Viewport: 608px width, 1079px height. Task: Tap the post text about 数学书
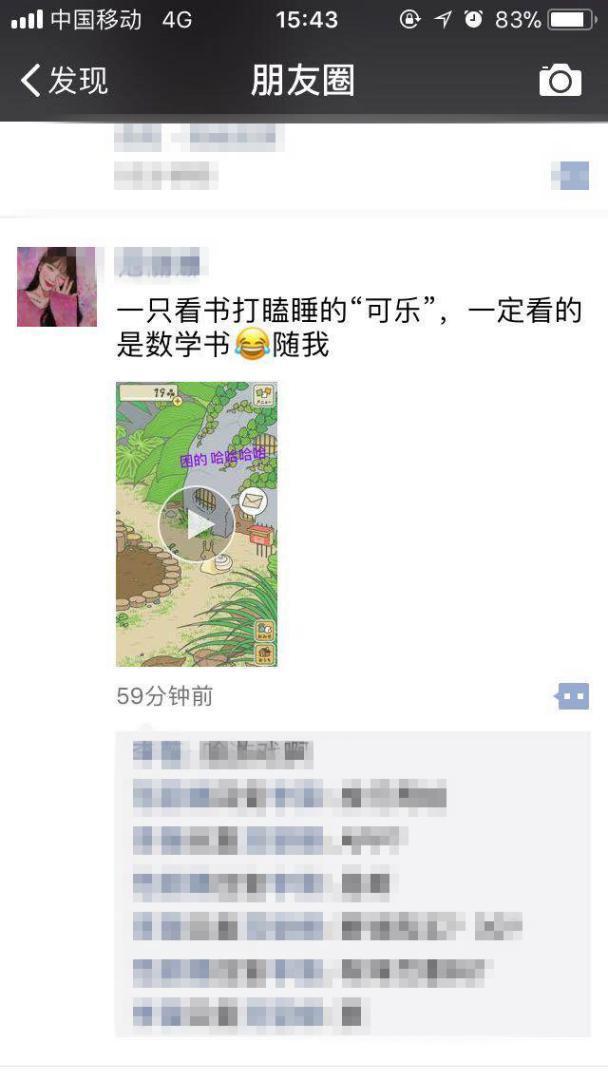pos(349,328)
